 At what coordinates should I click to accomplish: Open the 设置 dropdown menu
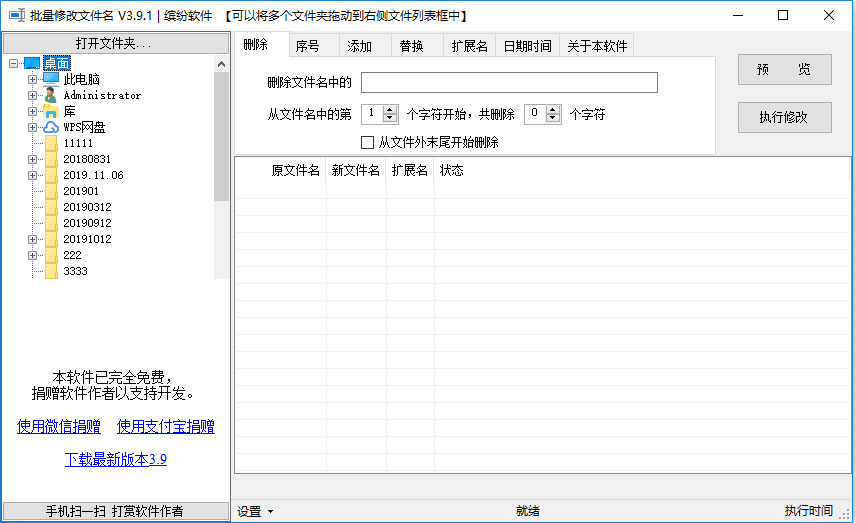[x=255, y=512]
